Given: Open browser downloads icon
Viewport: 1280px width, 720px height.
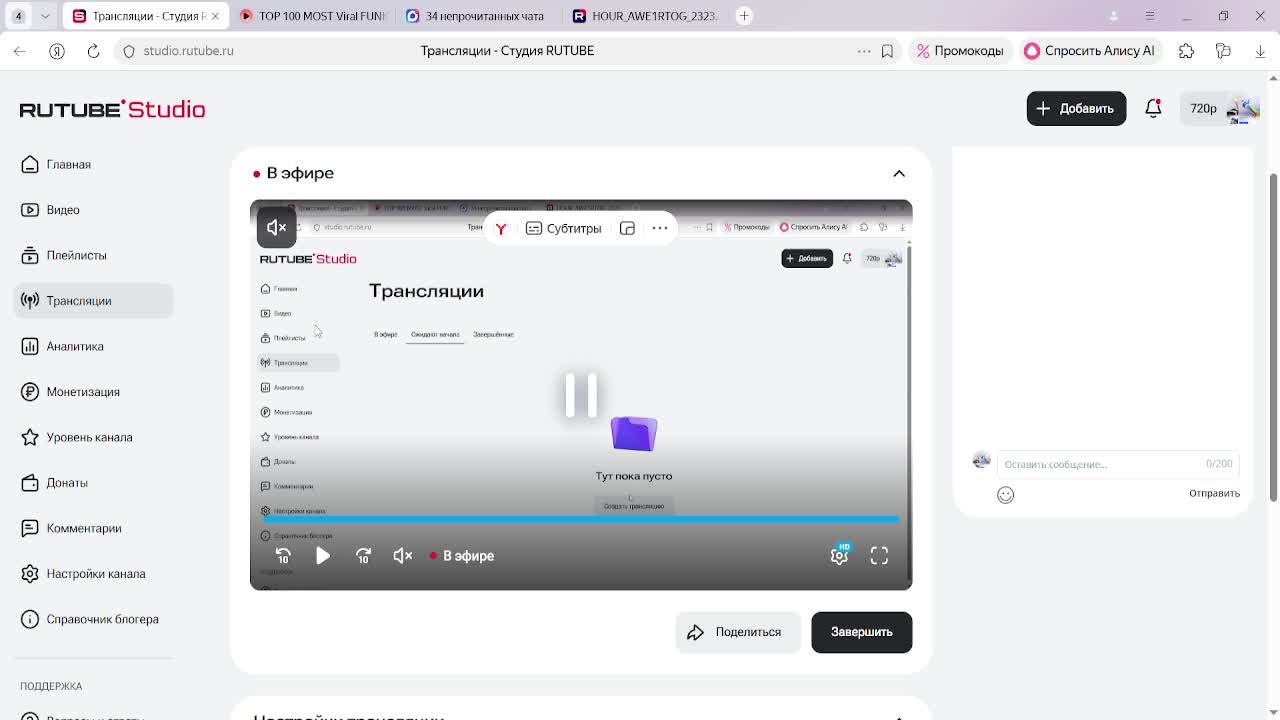Looking at the screenshot, I should [x=1260, y=51].
